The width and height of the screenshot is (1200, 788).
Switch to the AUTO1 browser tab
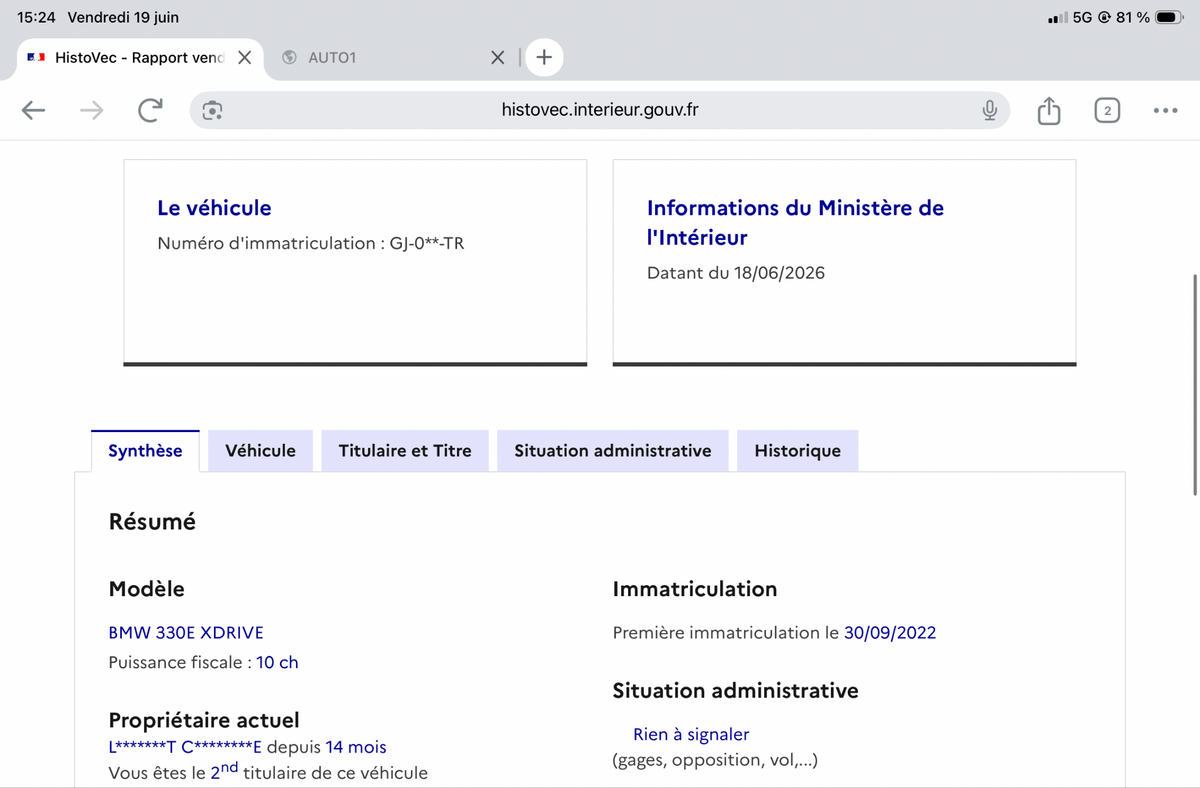[x=392, y=57]
